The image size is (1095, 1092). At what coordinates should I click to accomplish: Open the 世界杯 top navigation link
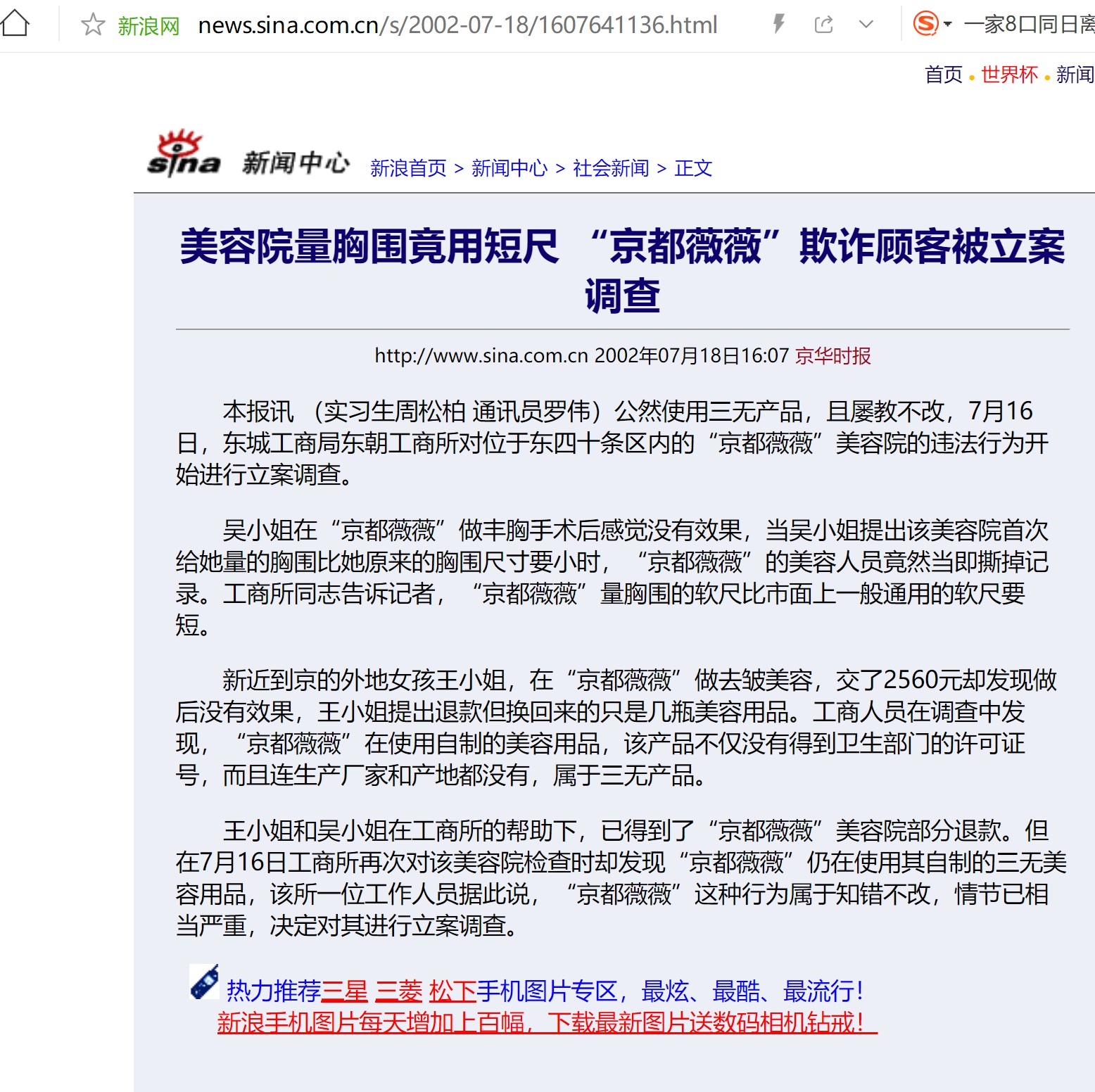pos(1009,75)
